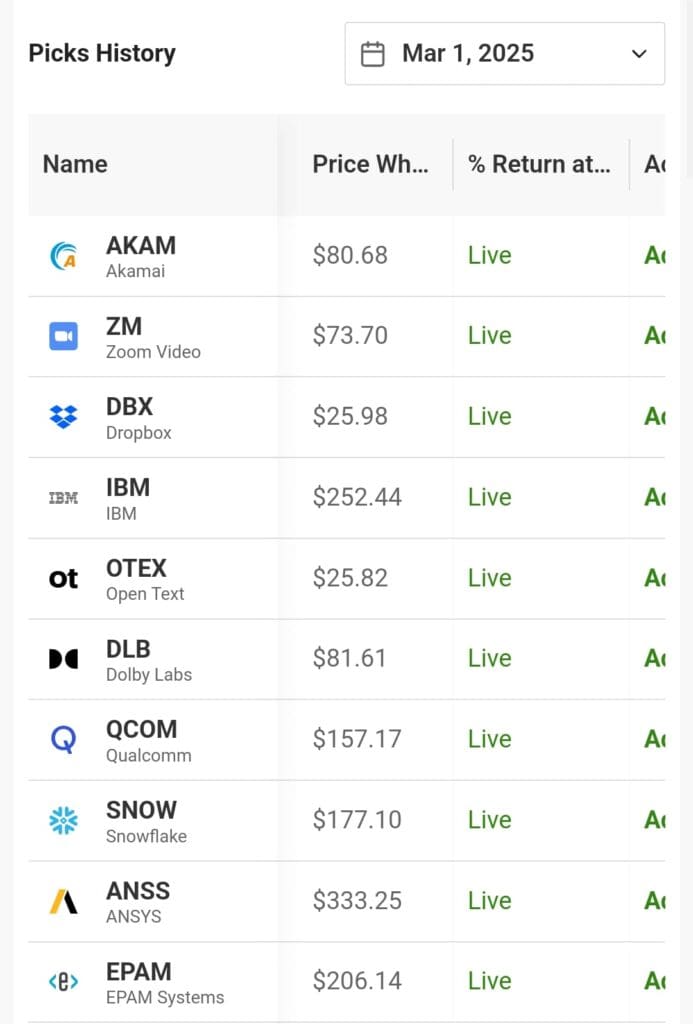Viewport: 693px width, 1024px height.
Task: Click the calendar icon in date picker
Action: point(373,54)
